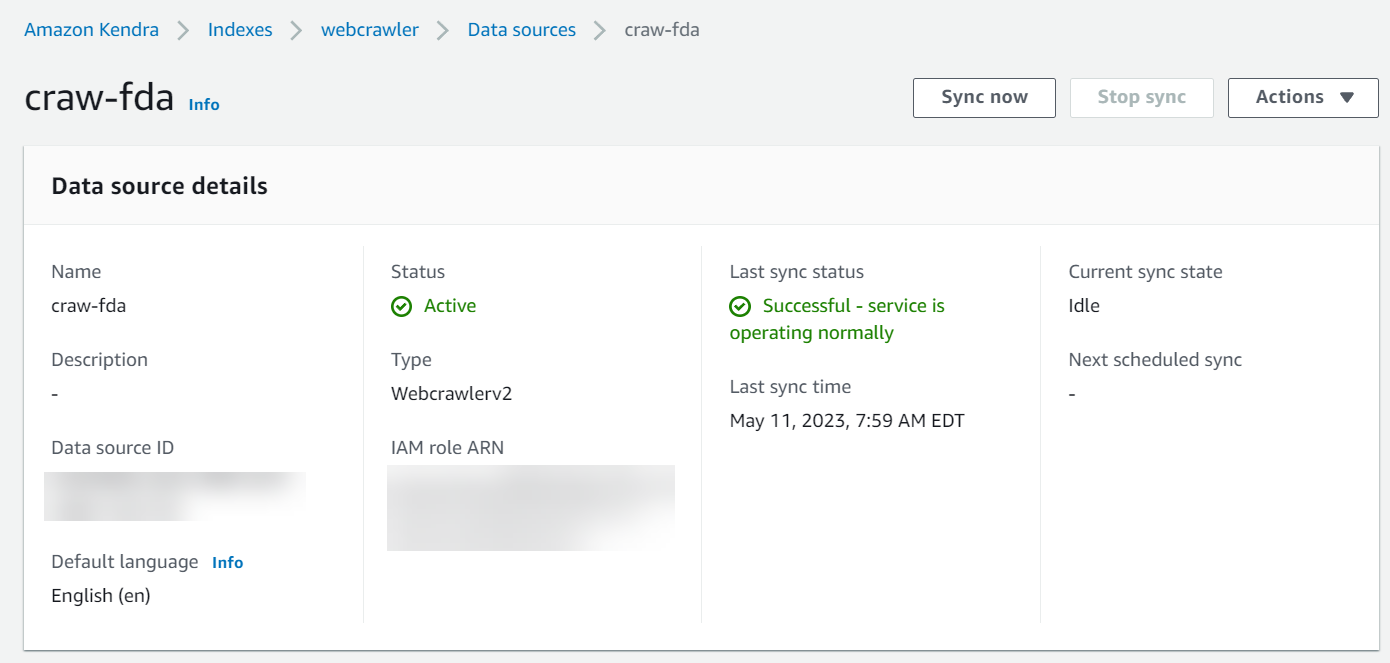The width and height of the screenshot is (1390, 663).
Task: Click the blurred Data source ID value
Action: pyautogui.click(x=175, y=495)
